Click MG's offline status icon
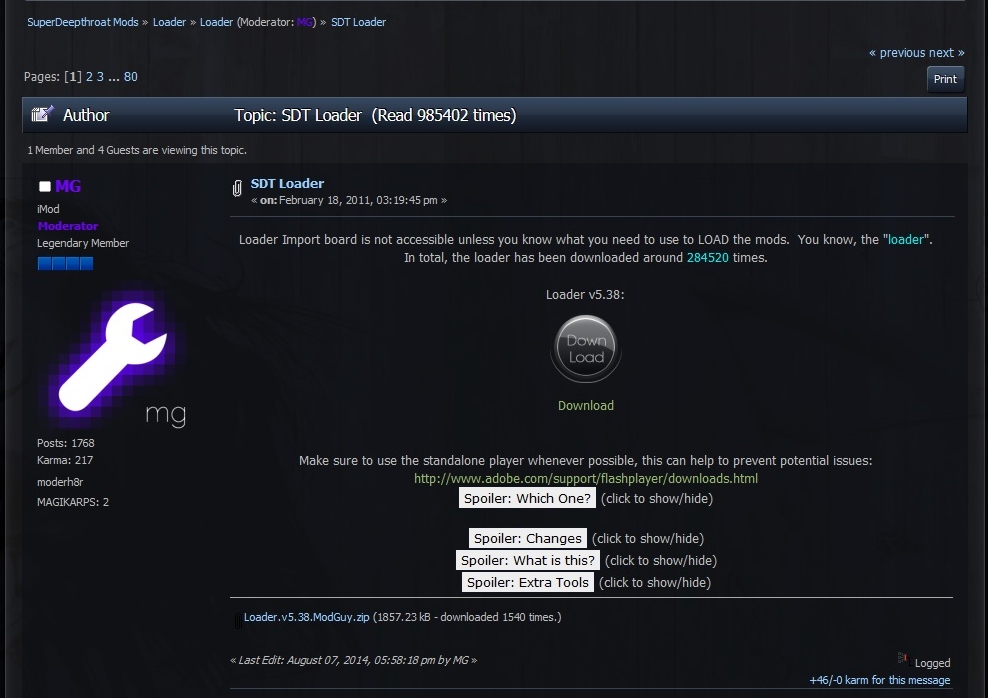 click(x=44, y=187)
